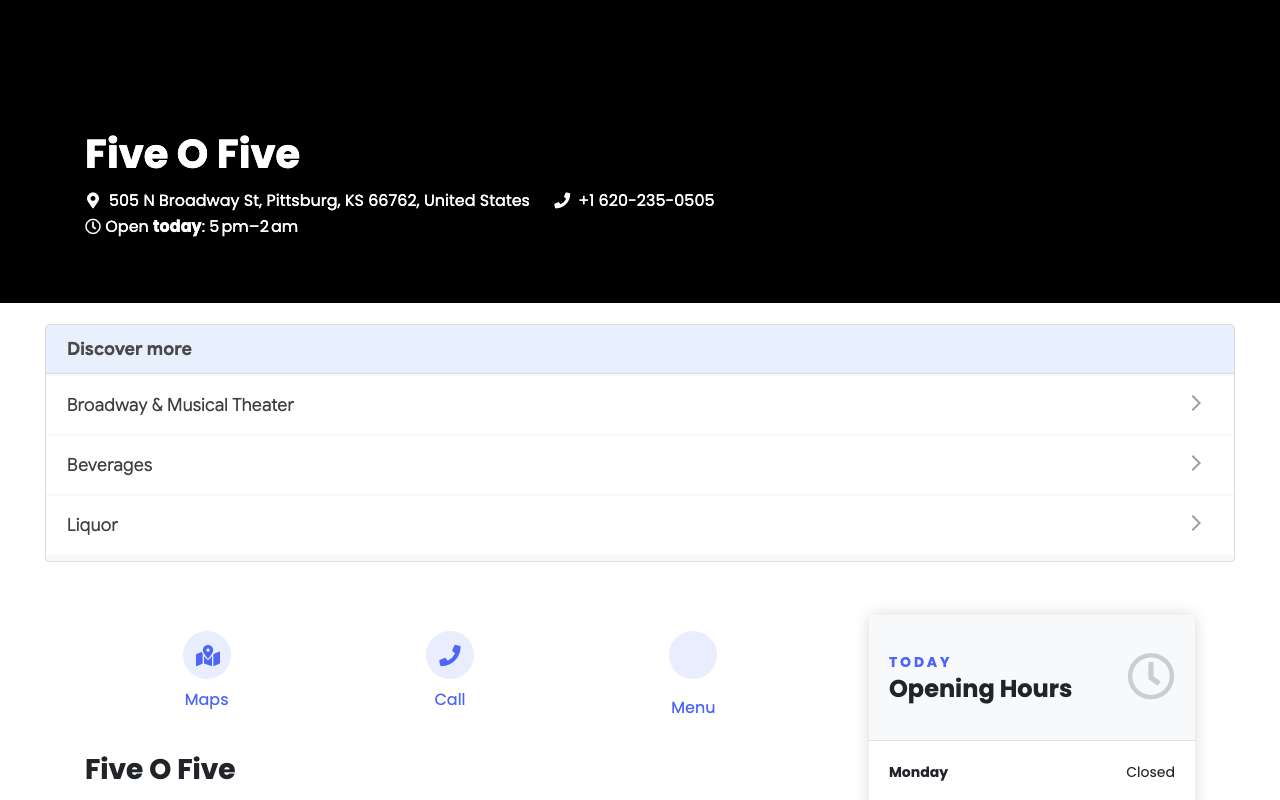Open the Liquor list entry
The width and height of the screenshot is (1280, 800).
(640, 524)
